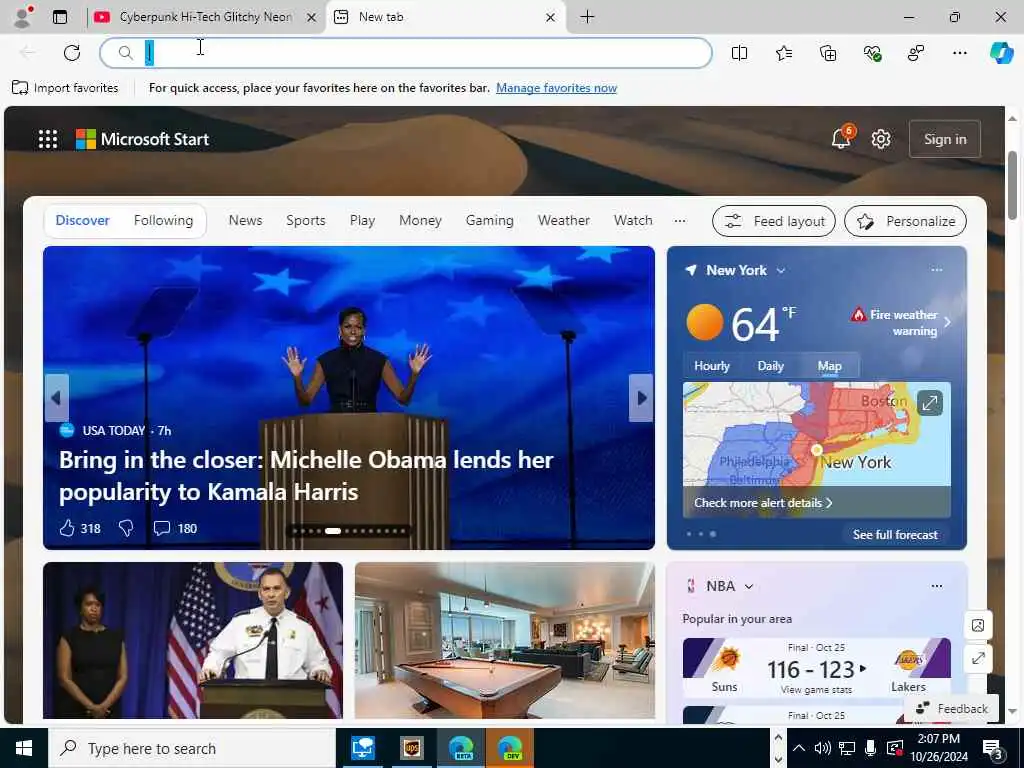Open the News category

pos(245,221)
